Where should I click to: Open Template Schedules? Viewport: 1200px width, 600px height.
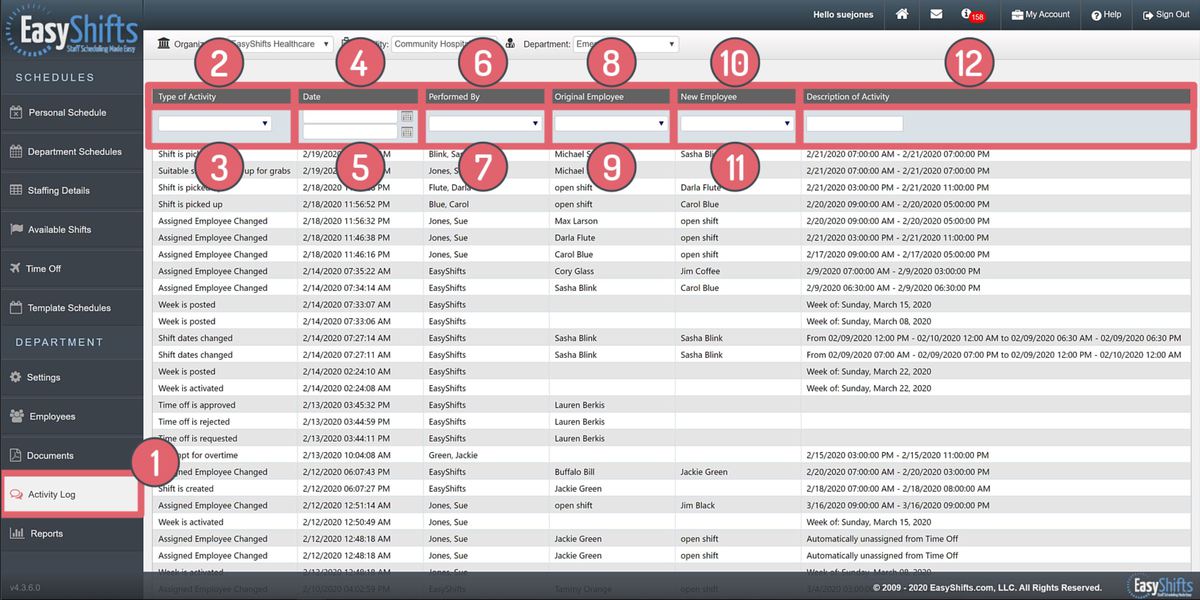71,308
